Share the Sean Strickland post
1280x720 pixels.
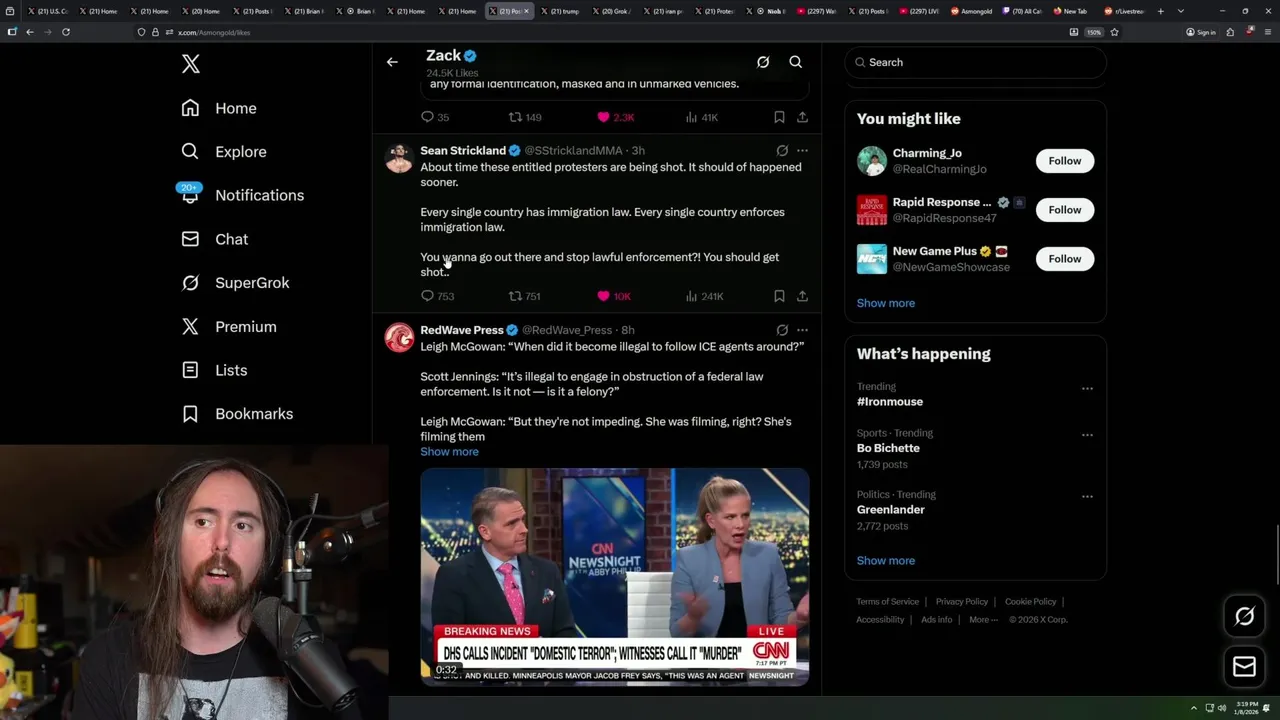click(x=802, y=296)
